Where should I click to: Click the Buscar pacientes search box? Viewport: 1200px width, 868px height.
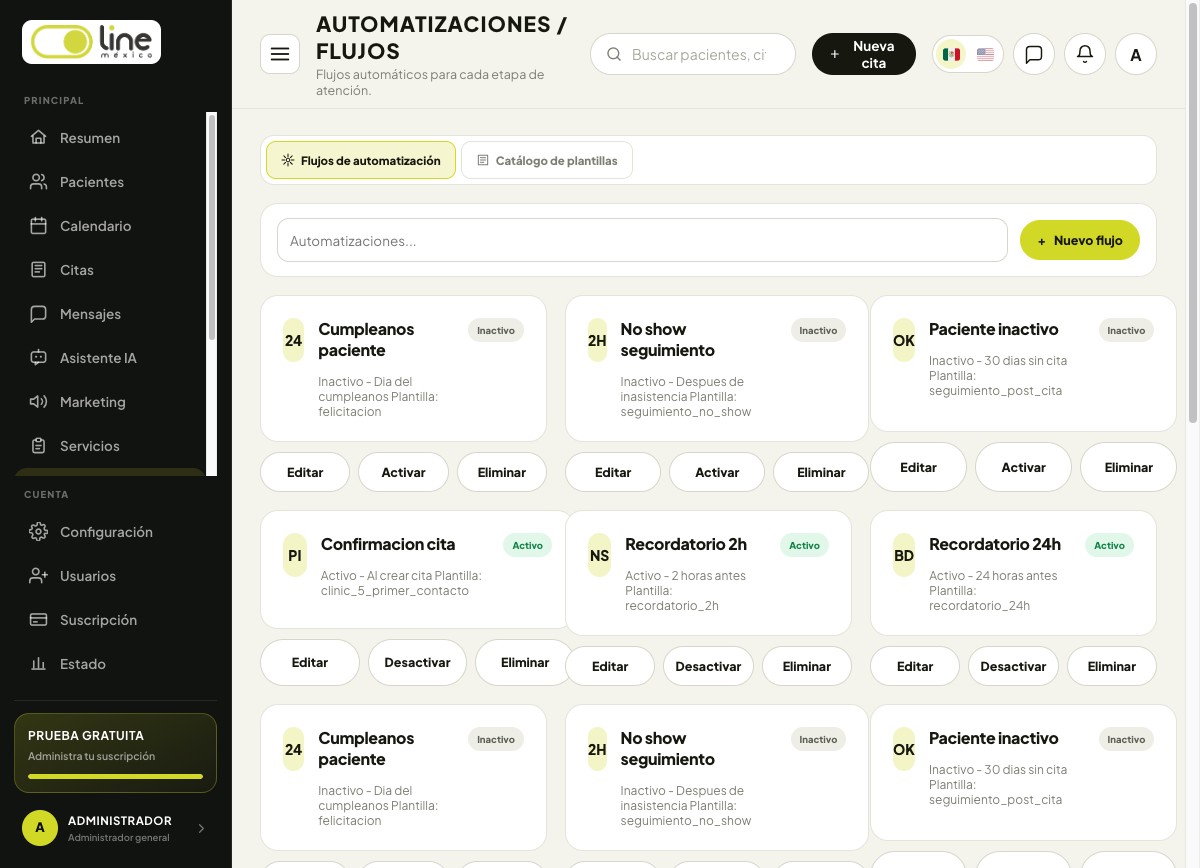tap(693, 54)
